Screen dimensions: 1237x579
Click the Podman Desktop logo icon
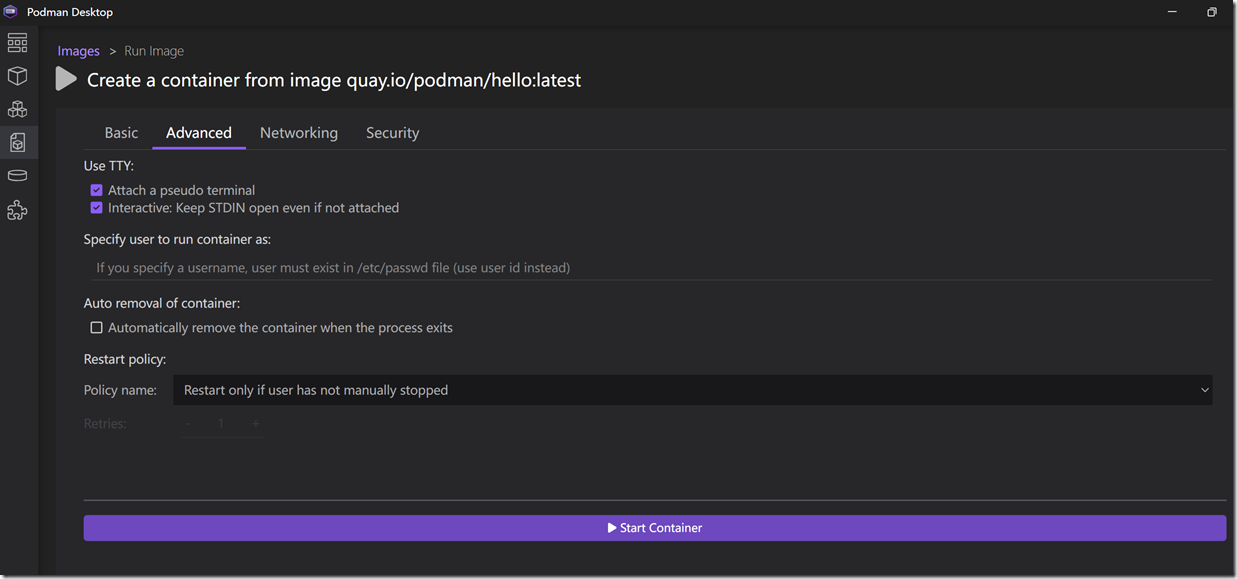[12, 12]
